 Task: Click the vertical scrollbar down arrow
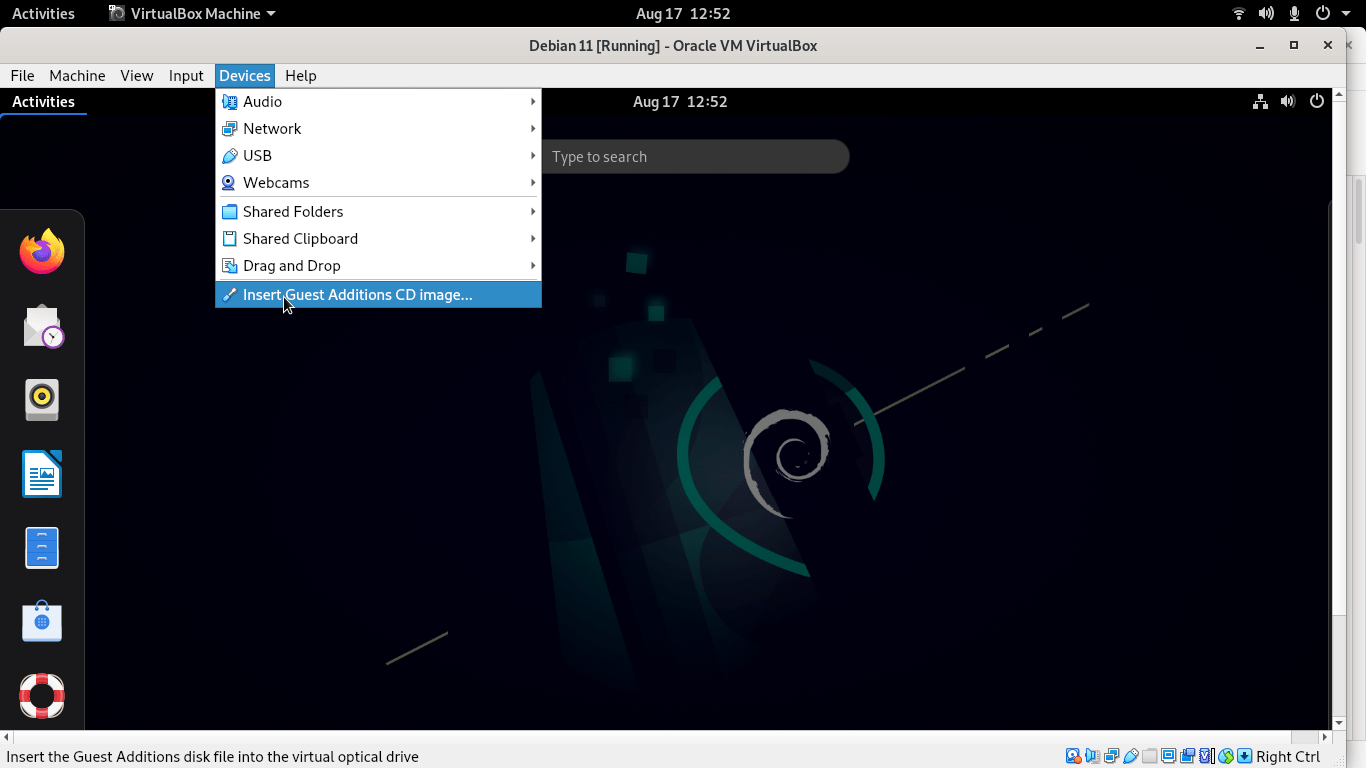point(1339,723)
